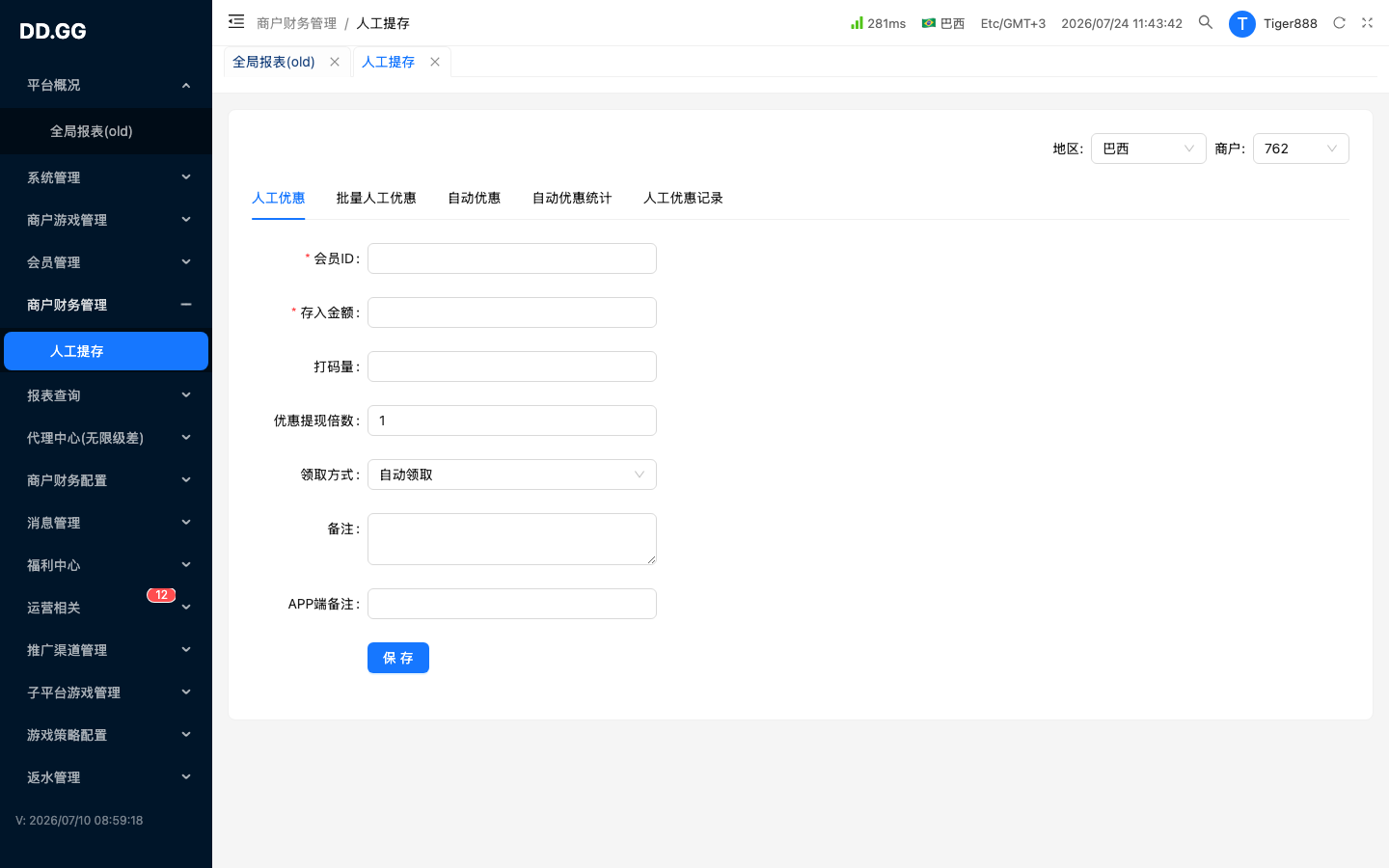The image size is (1389, 868).
Task: Open 全局报表(old) in the sidebar
Action: point(106,131)
